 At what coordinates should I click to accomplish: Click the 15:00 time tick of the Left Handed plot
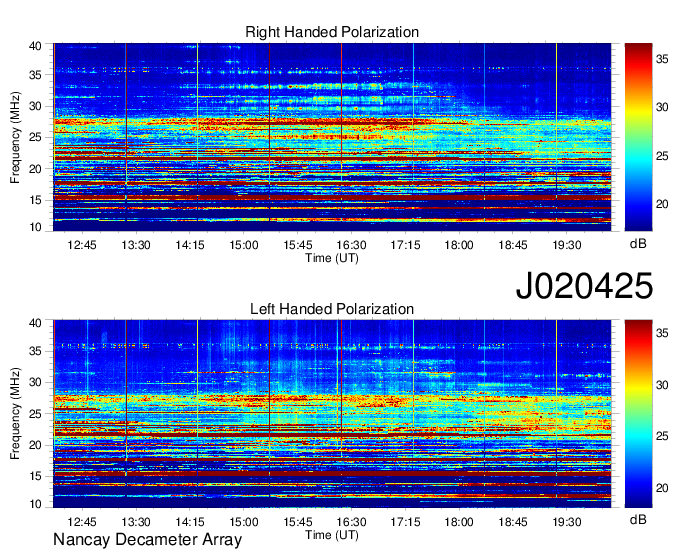pos(244,522)
